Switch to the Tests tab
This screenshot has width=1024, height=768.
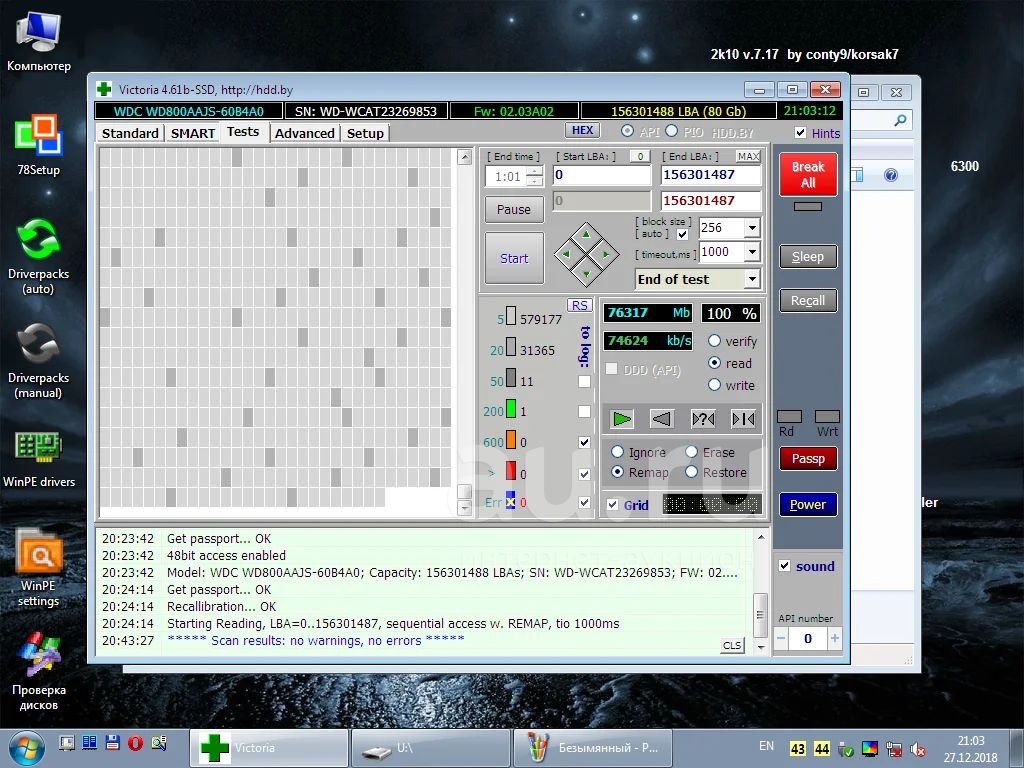243,131
